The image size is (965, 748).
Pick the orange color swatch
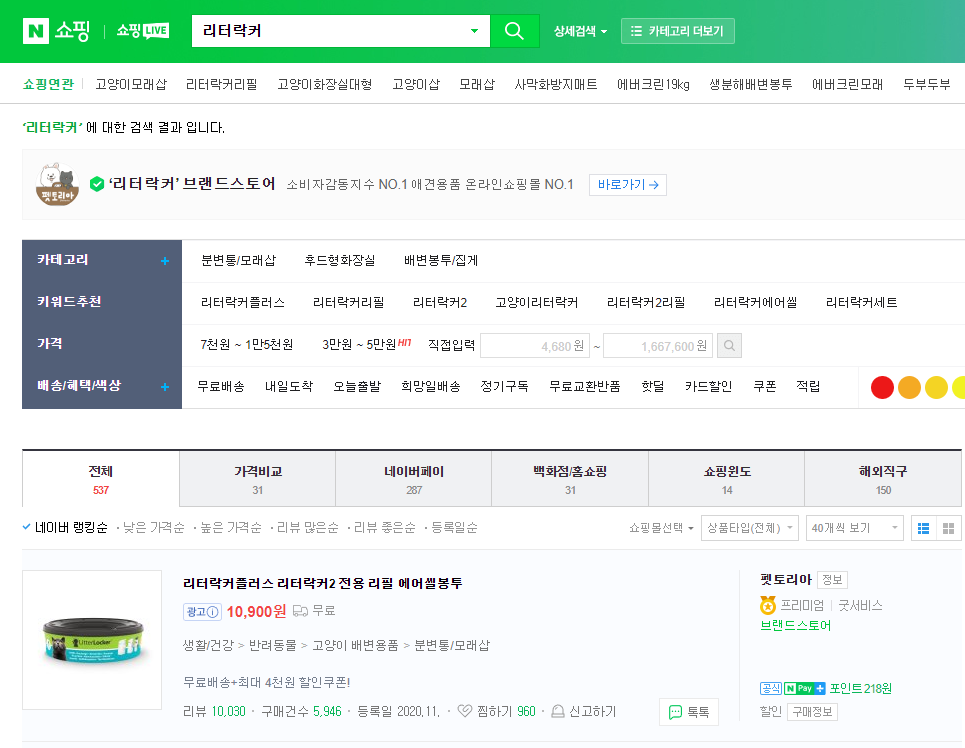pyautogui.click(x=909, y=387)
